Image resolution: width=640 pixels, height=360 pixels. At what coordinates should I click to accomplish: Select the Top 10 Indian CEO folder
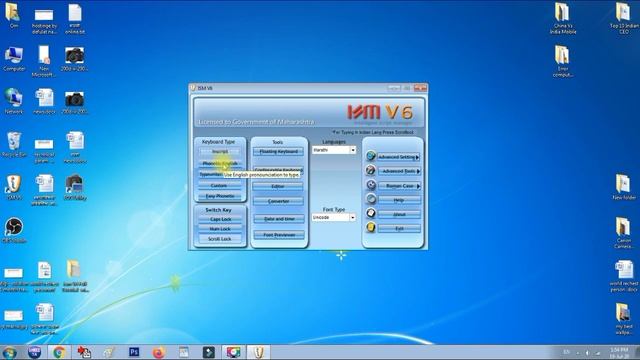tap(624, 18)
